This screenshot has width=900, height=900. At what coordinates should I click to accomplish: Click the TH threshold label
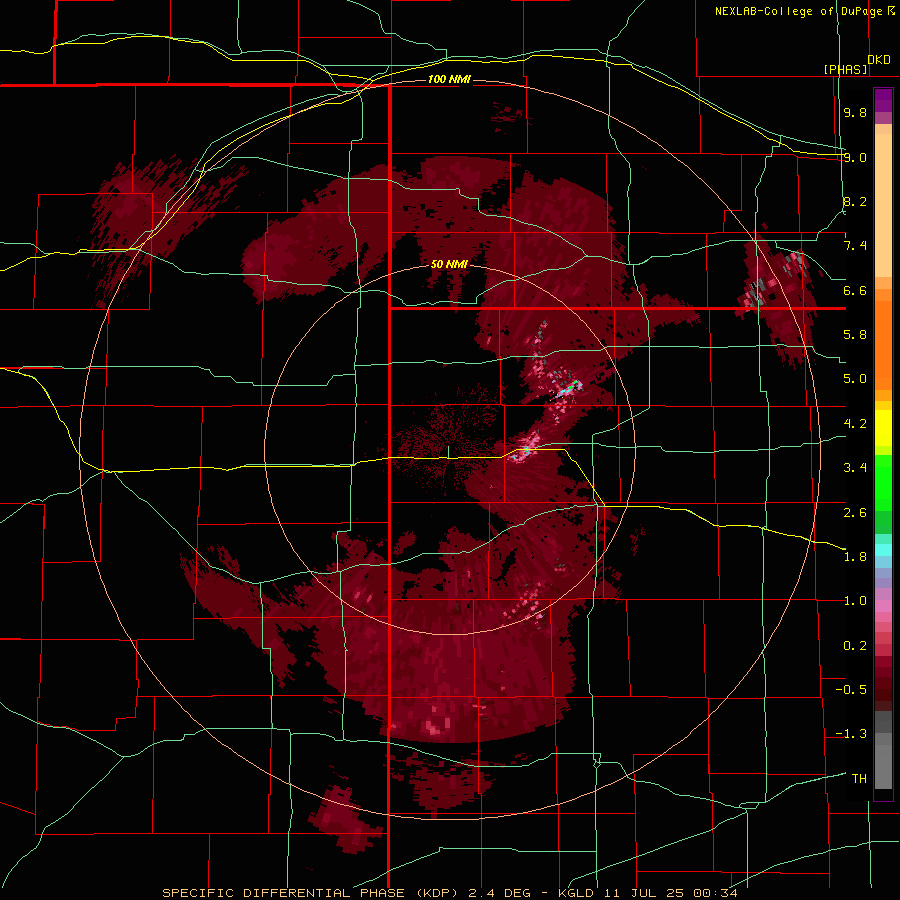click(859, 778)
